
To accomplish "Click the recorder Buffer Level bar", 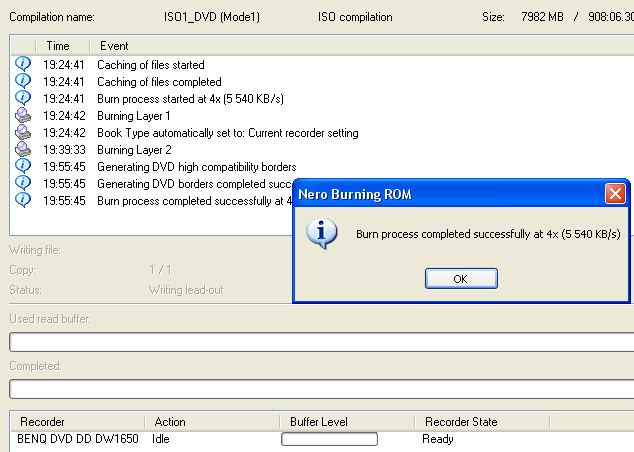I will [x=330, y=439].
